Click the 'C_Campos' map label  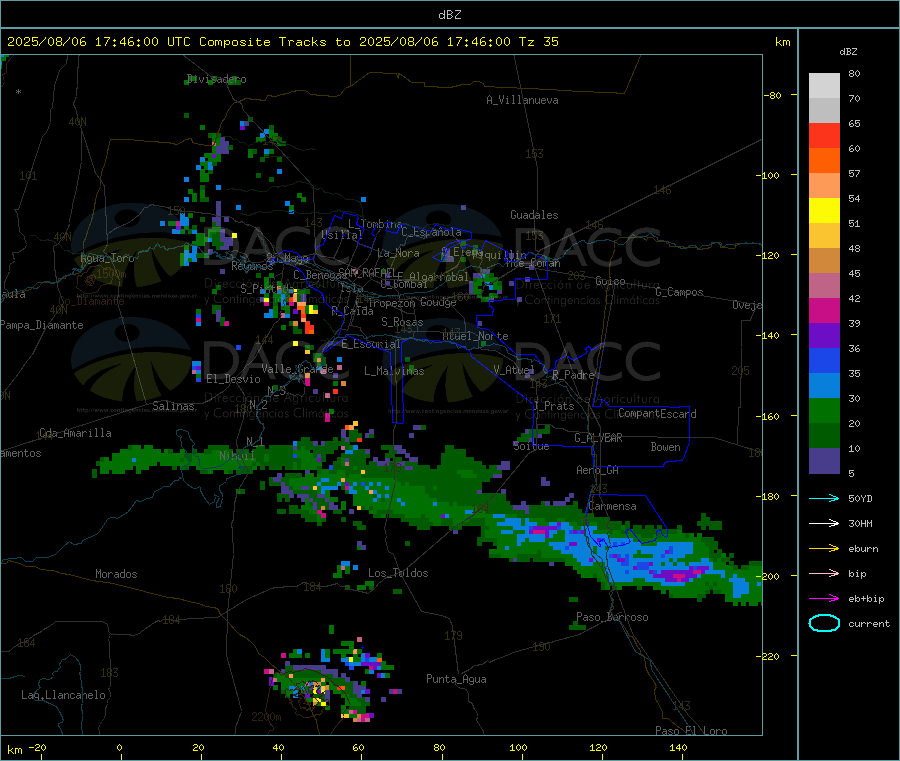pos(679,292)
